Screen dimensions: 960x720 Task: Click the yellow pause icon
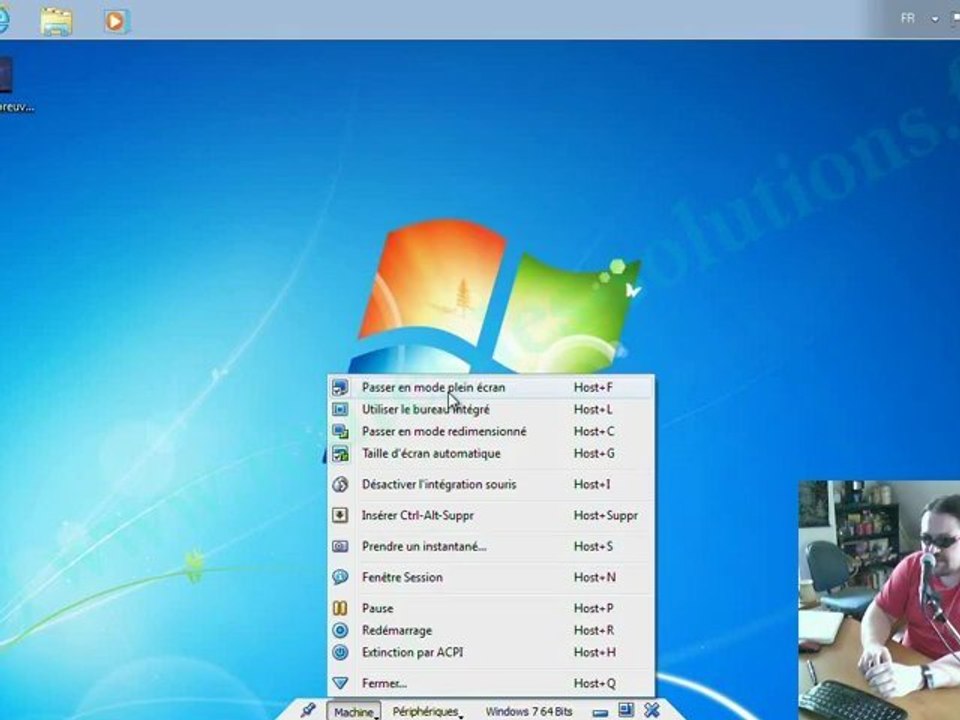tap(340, 608)
